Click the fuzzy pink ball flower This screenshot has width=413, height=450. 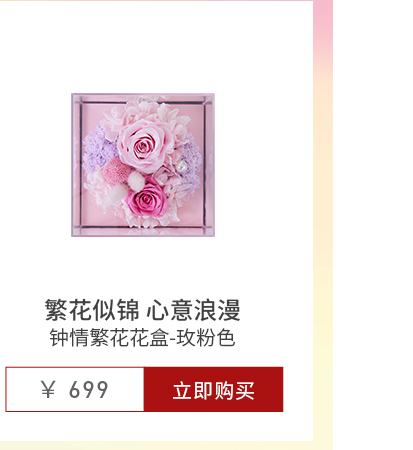115,172
